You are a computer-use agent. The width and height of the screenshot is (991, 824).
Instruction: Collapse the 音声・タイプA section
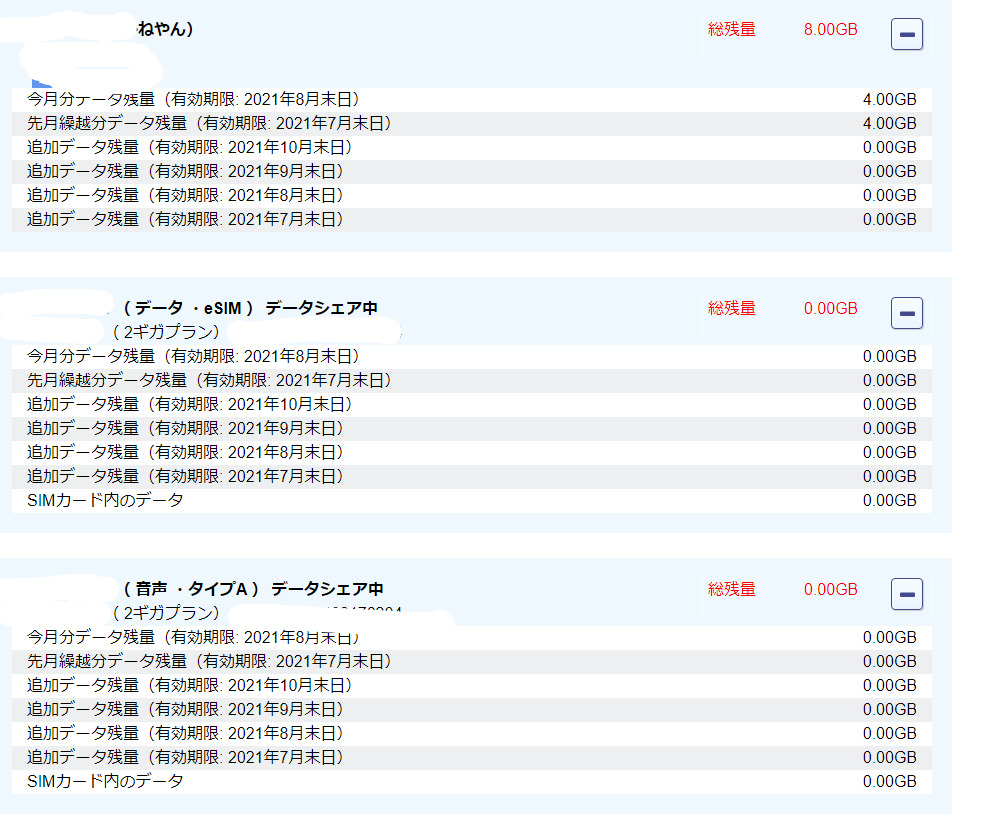[x=906, y=595]
